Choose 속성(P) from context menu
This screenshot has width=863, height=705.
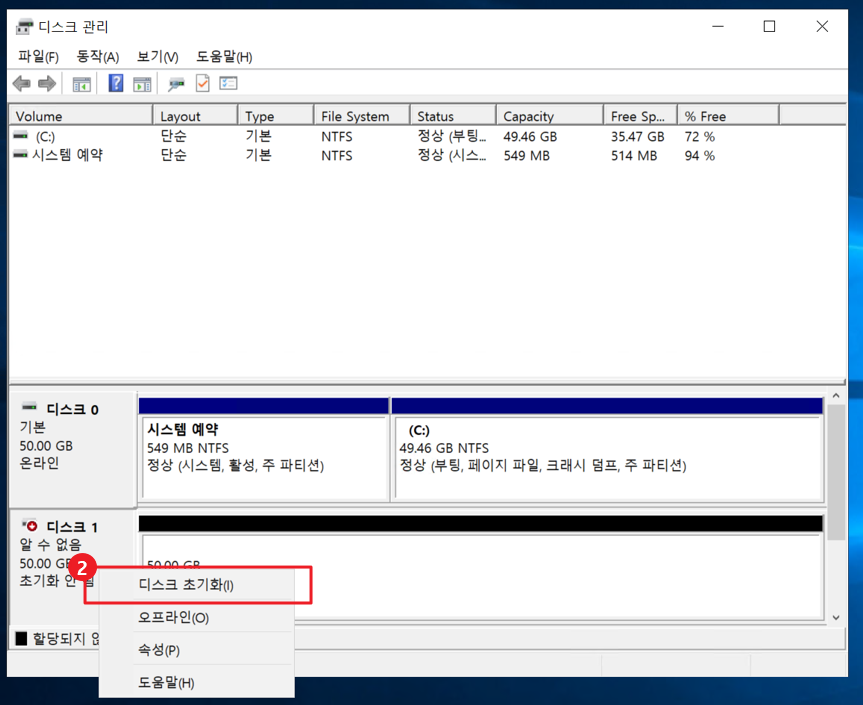(x=196, y=650)
